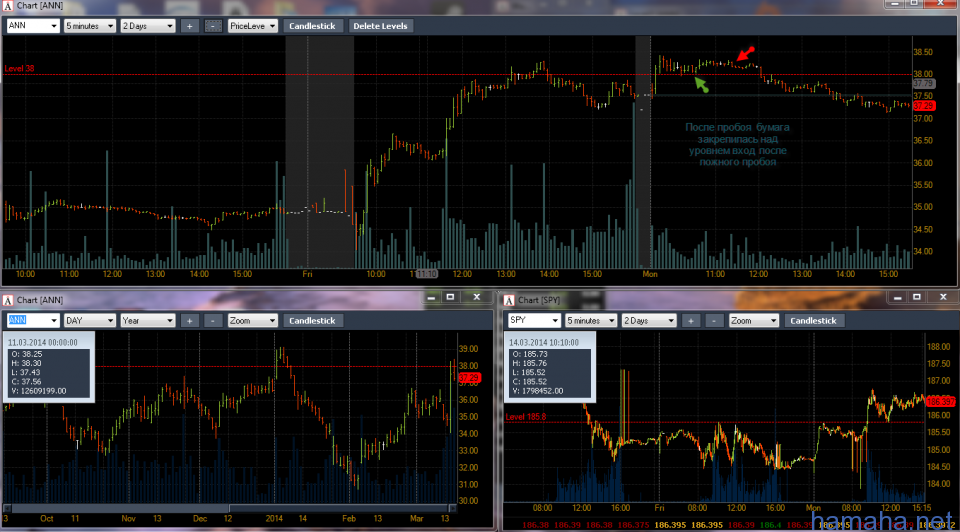960x532 pixels.
Task: Select the red Level 185.8 line label
Action: point(525,417)
